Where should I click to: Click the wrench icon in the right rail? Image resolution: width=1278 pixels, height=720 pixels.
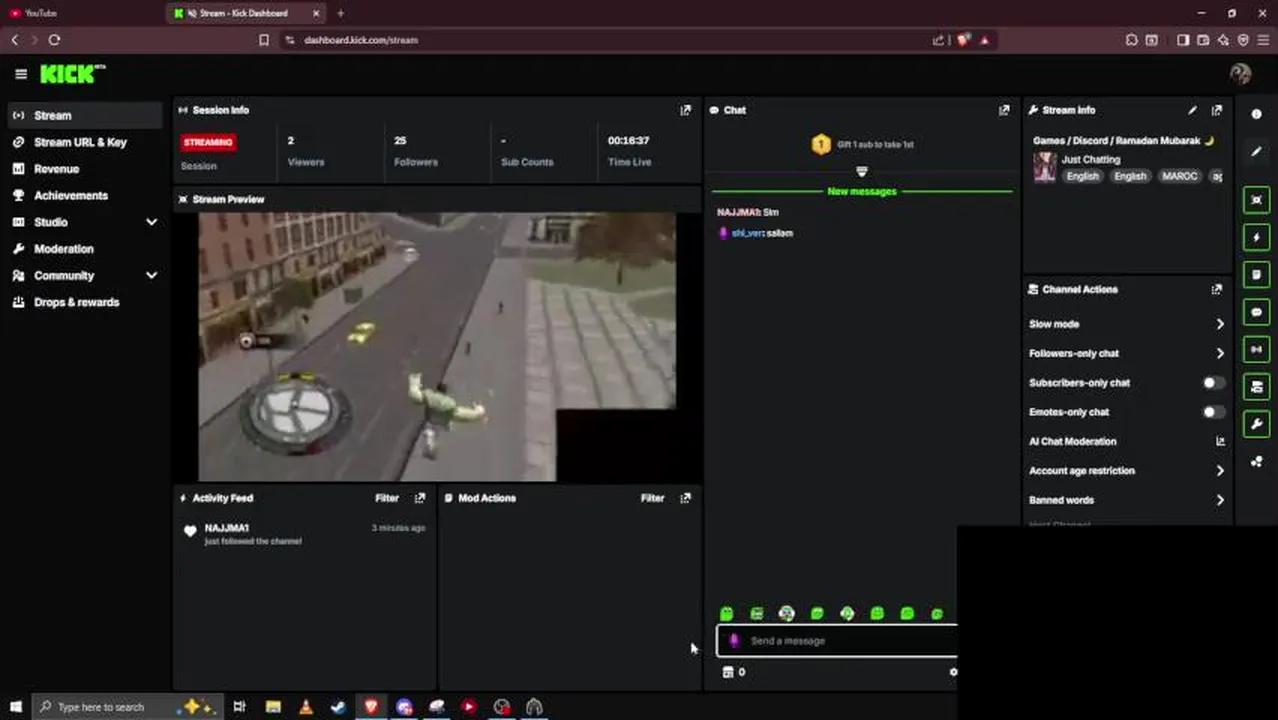pyautogui.click(x=1257, y=424)
